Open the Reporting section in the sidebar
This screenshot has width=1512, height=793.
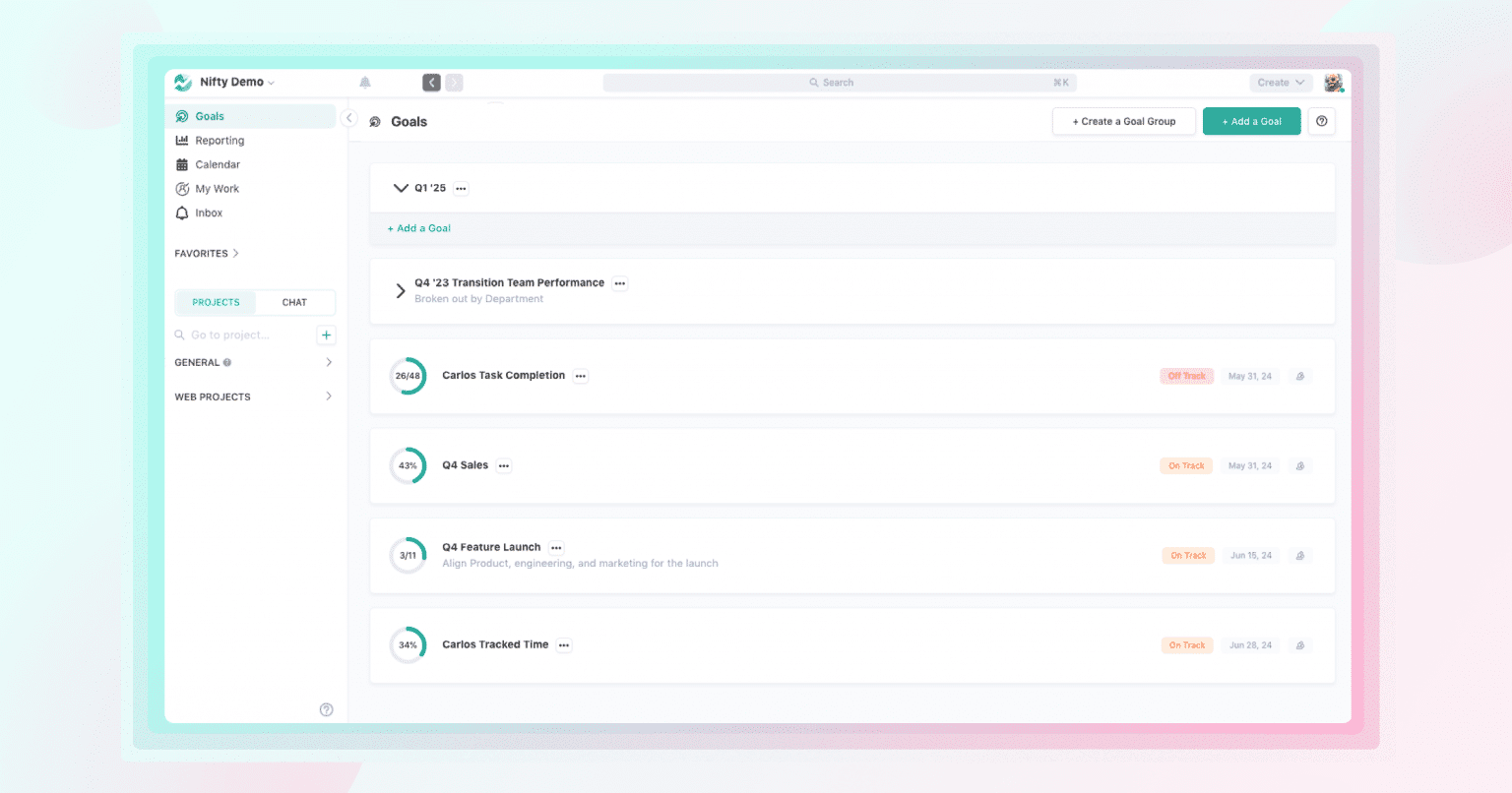point(219,140)
